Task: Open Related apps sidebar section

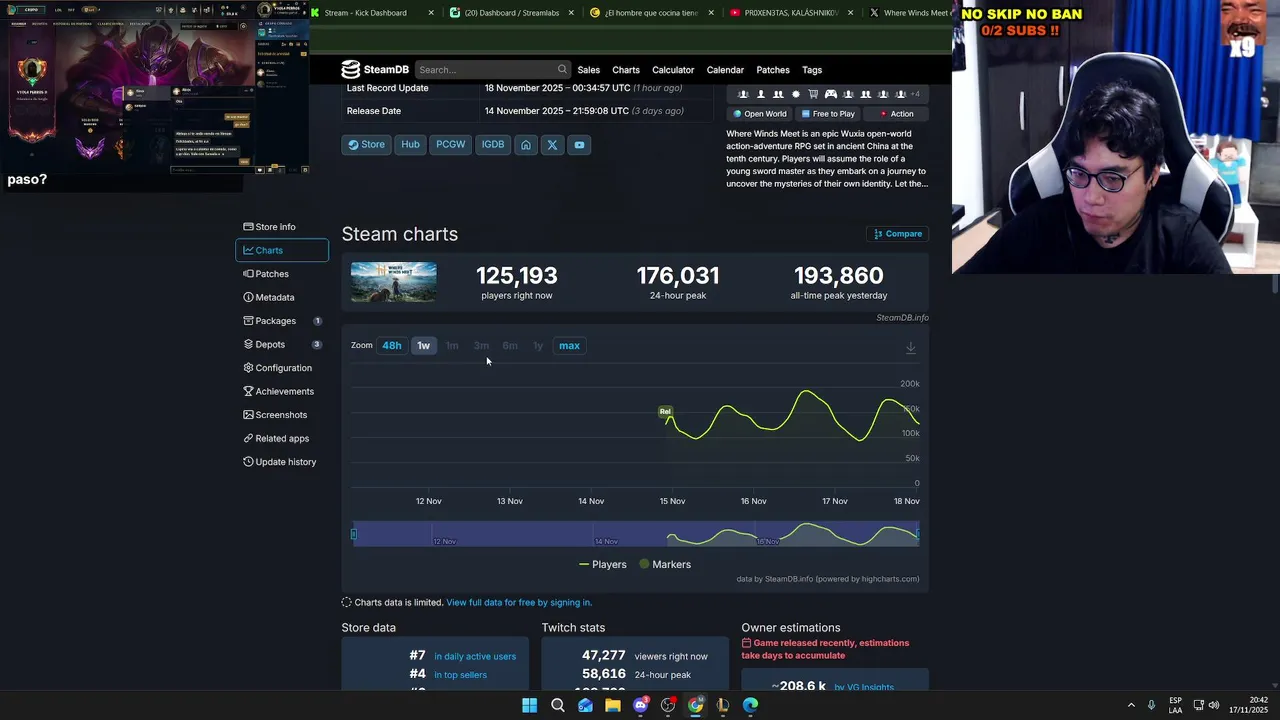Action: pyautogui.click(x=282, y=438)
